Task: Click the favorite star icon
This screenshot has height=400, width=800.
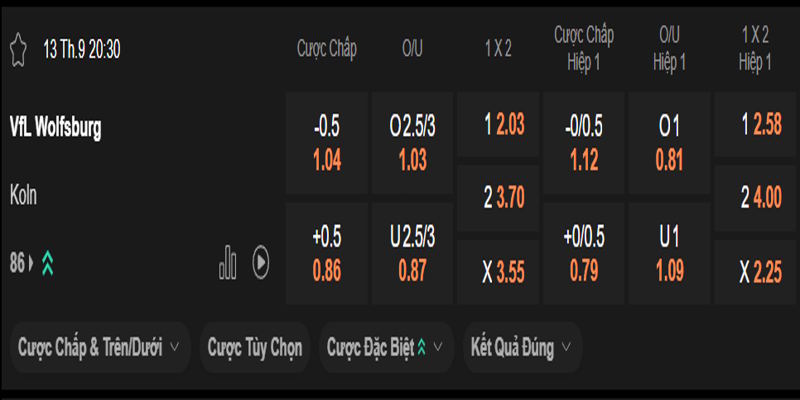Action: [x=17, y=50]
